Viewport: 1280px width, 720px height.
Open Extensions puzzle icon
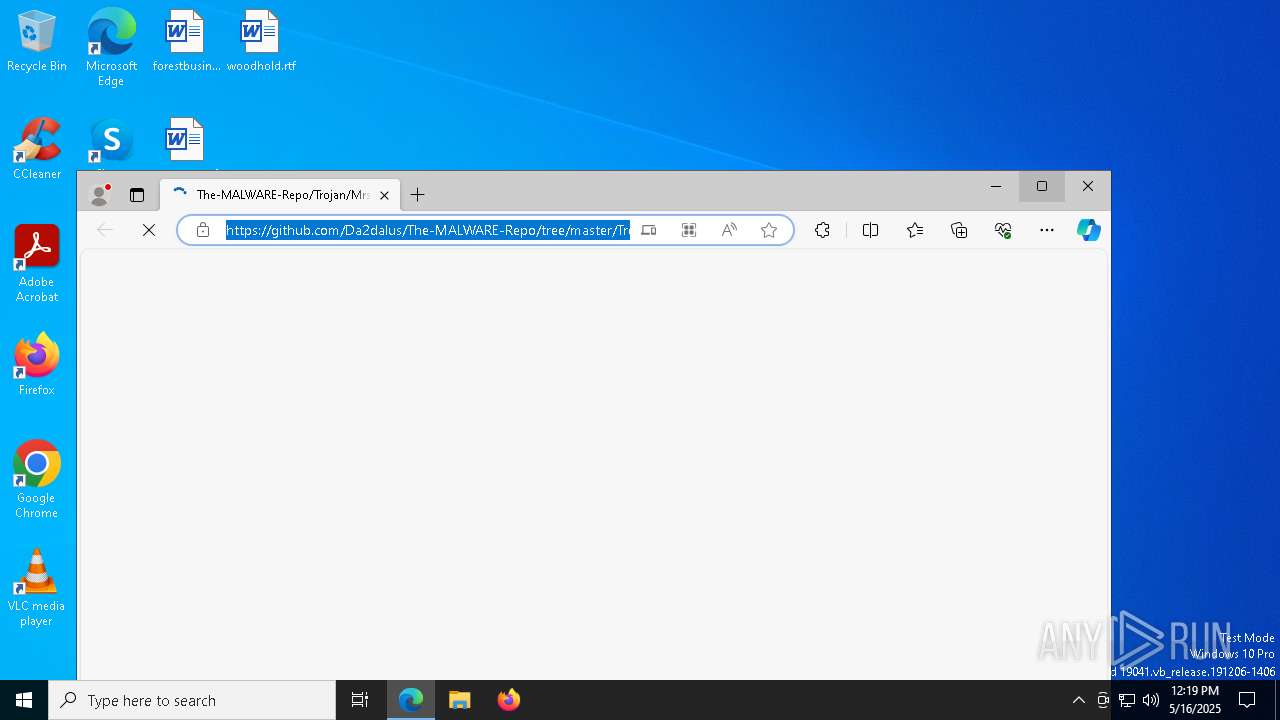(x=822, y=230)
